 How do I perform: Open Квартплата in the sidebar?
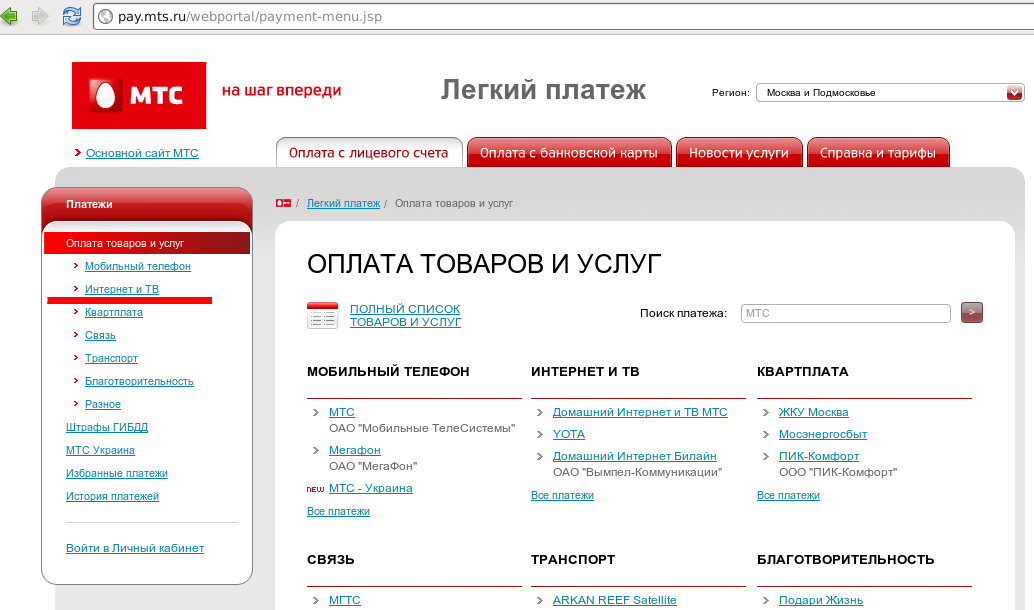click(x=113, y=313)
